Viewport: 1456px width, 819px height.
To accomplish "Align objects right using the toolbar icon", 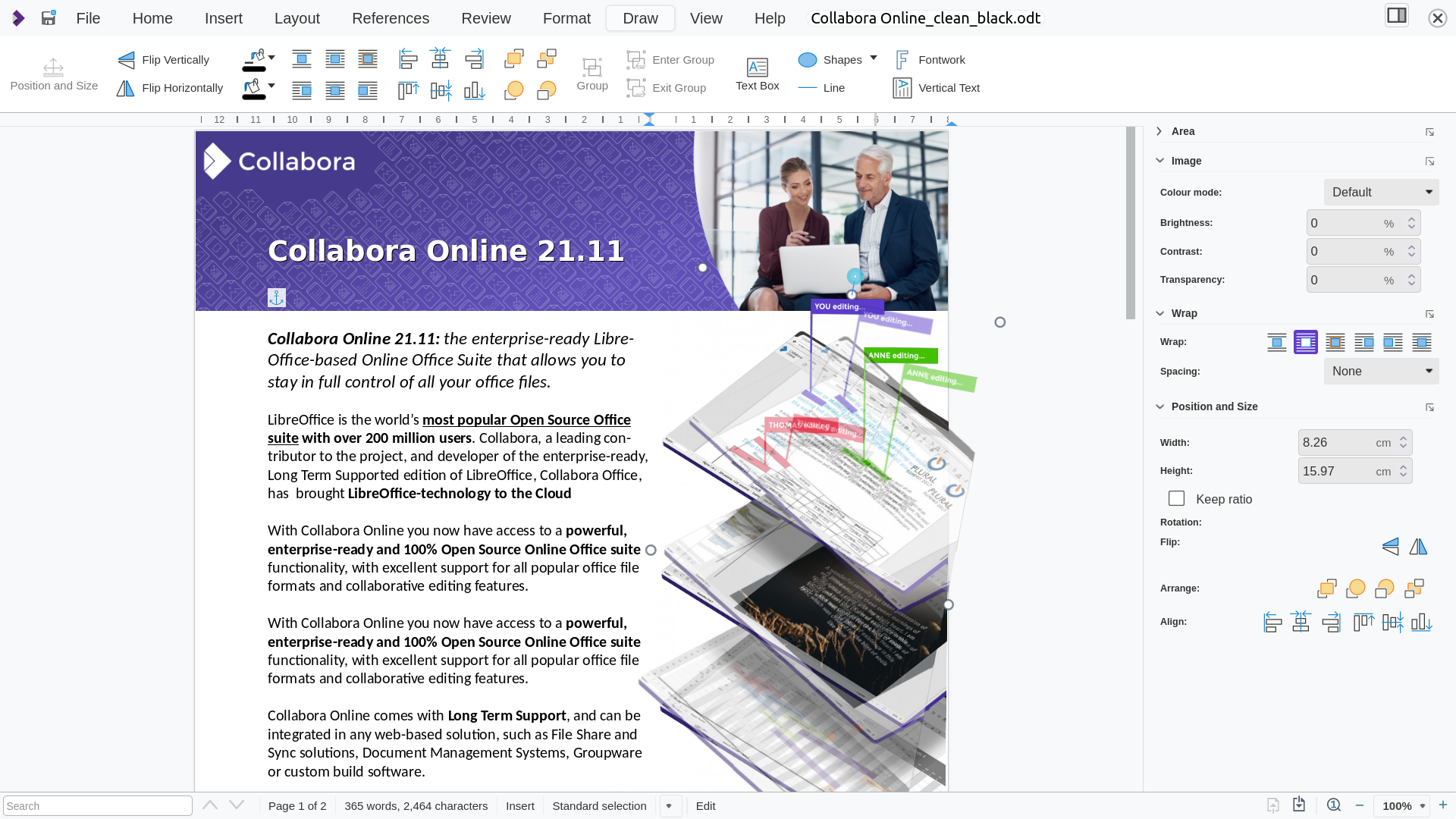I will click(x=474, y=59).
